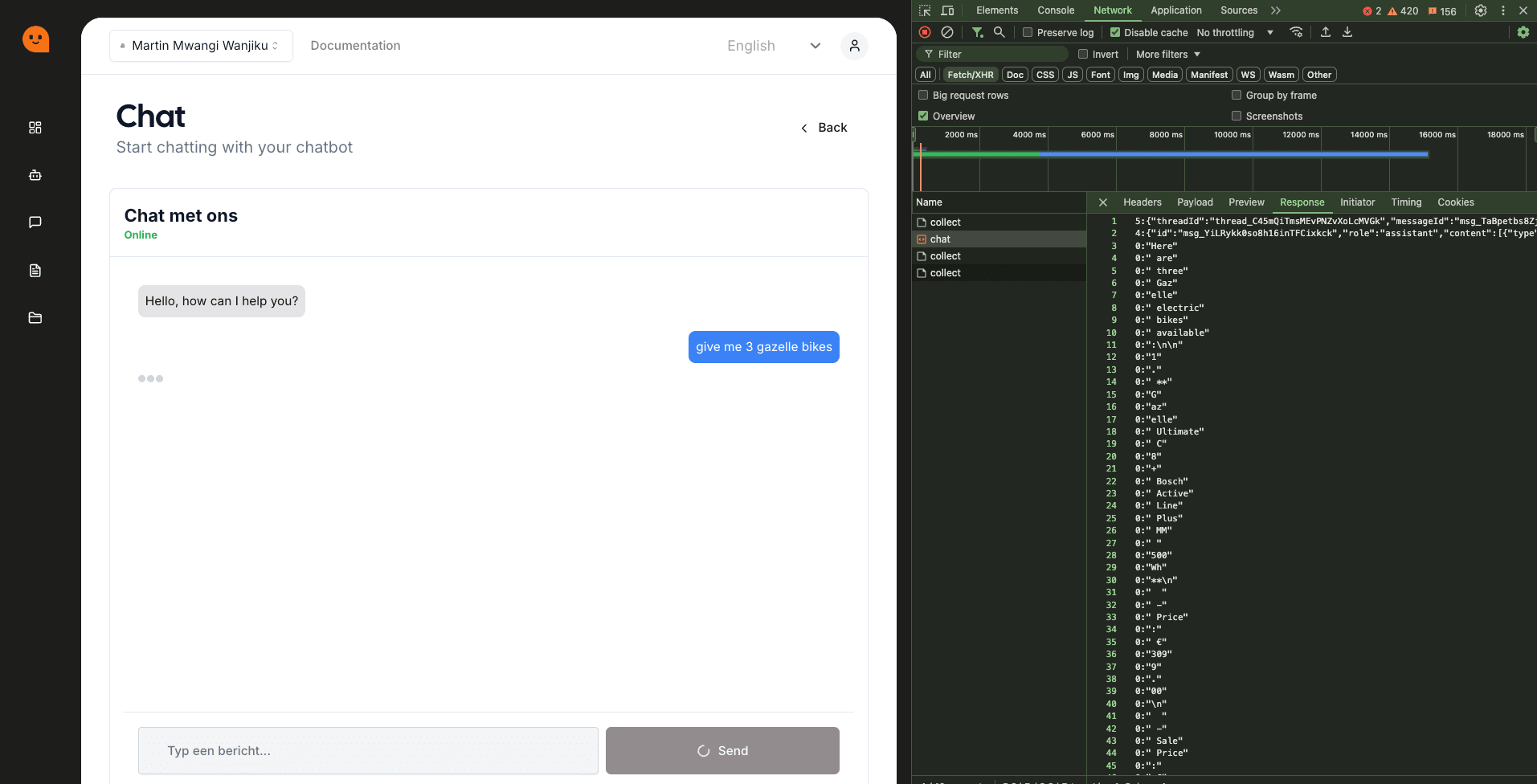Image resolution: width=1537 pixels, height=784 pixels.
Task: Enable Screenshots checkbox
Action: pos(1237,116)
